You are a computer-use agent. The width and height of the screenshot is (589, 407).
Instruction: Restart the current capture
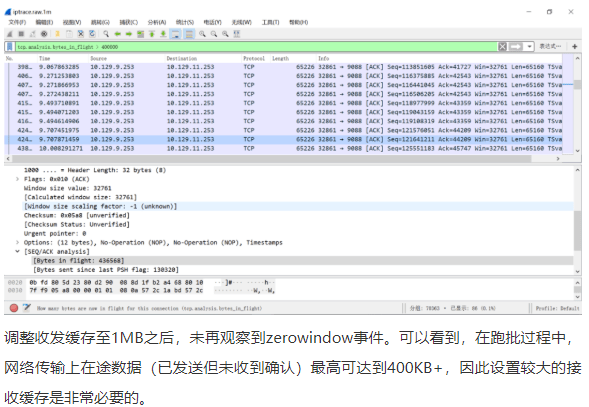tap(33, 34)
